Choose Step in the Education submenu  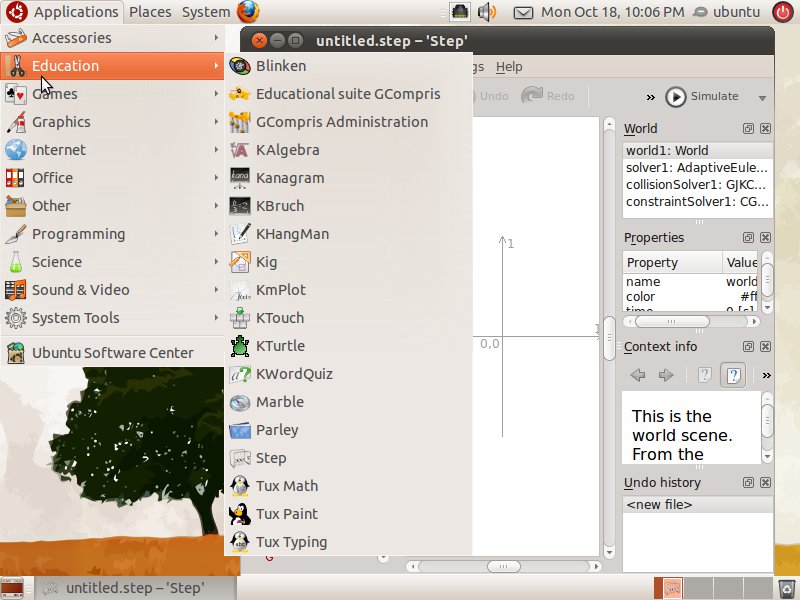click(348, 458)
